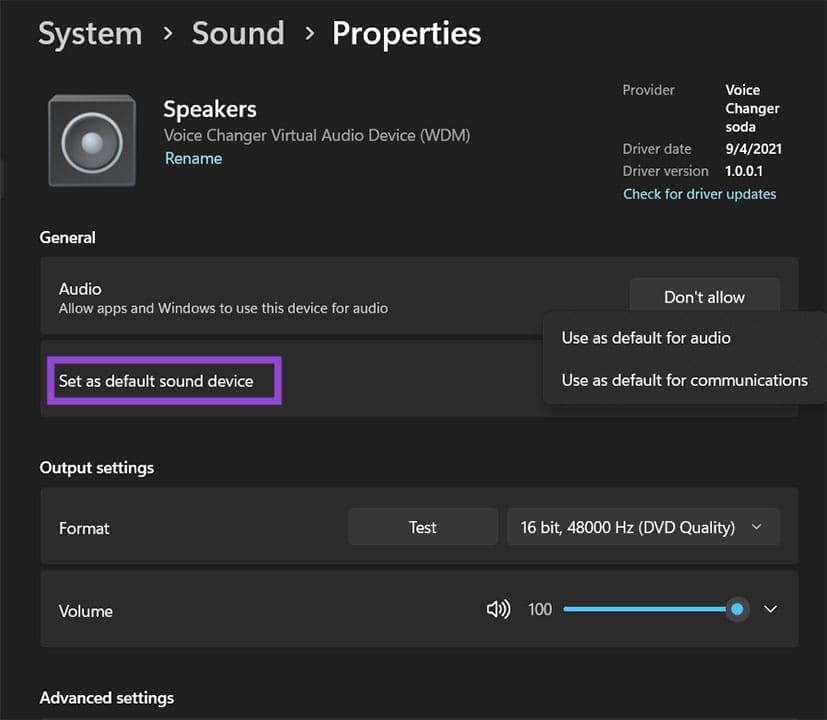Click the volume slider handle

[737, 609]
